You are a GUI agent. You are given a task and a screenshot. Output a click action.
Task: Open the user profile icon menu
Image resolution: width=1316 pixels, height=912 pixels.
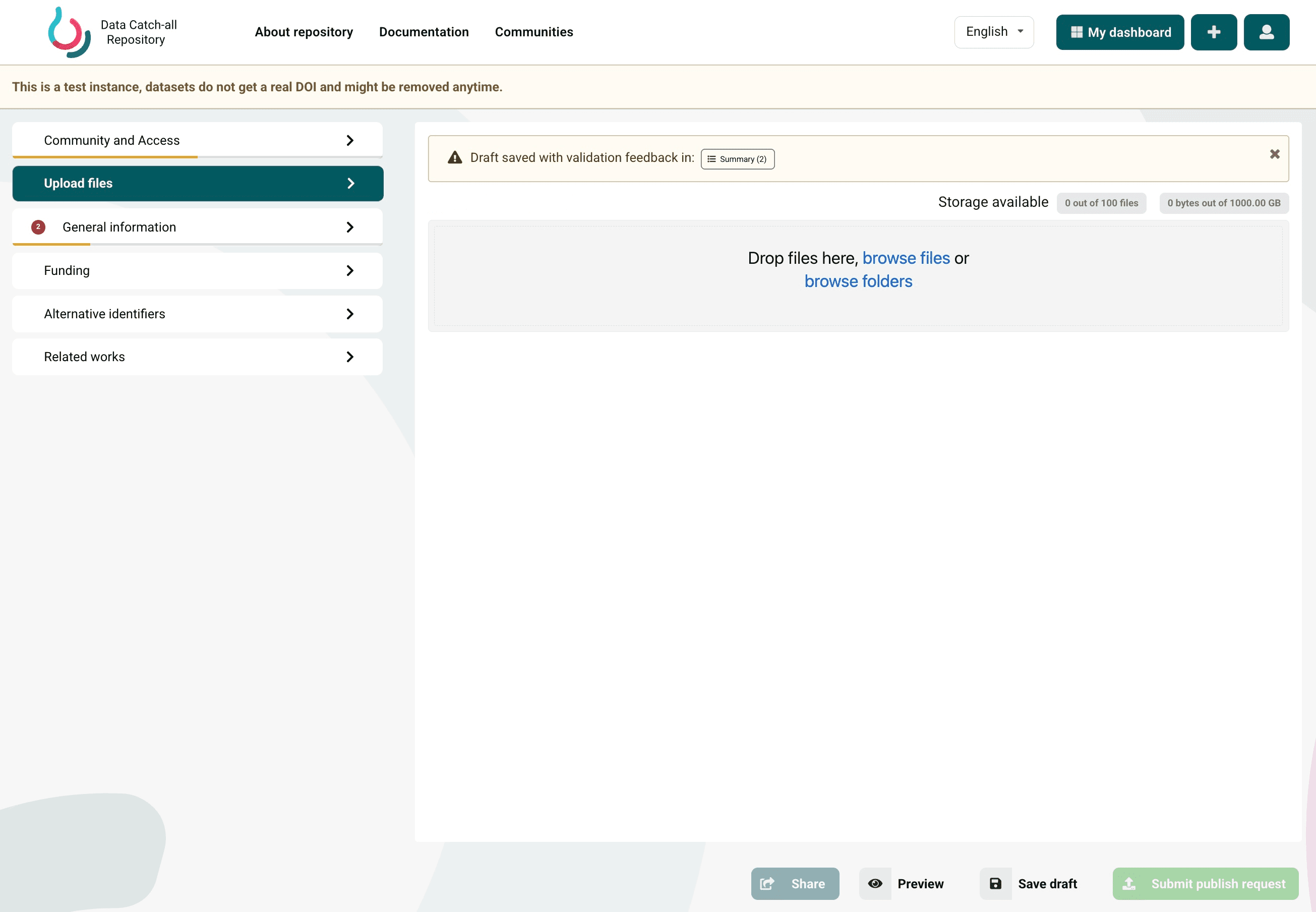[1266, 32]
